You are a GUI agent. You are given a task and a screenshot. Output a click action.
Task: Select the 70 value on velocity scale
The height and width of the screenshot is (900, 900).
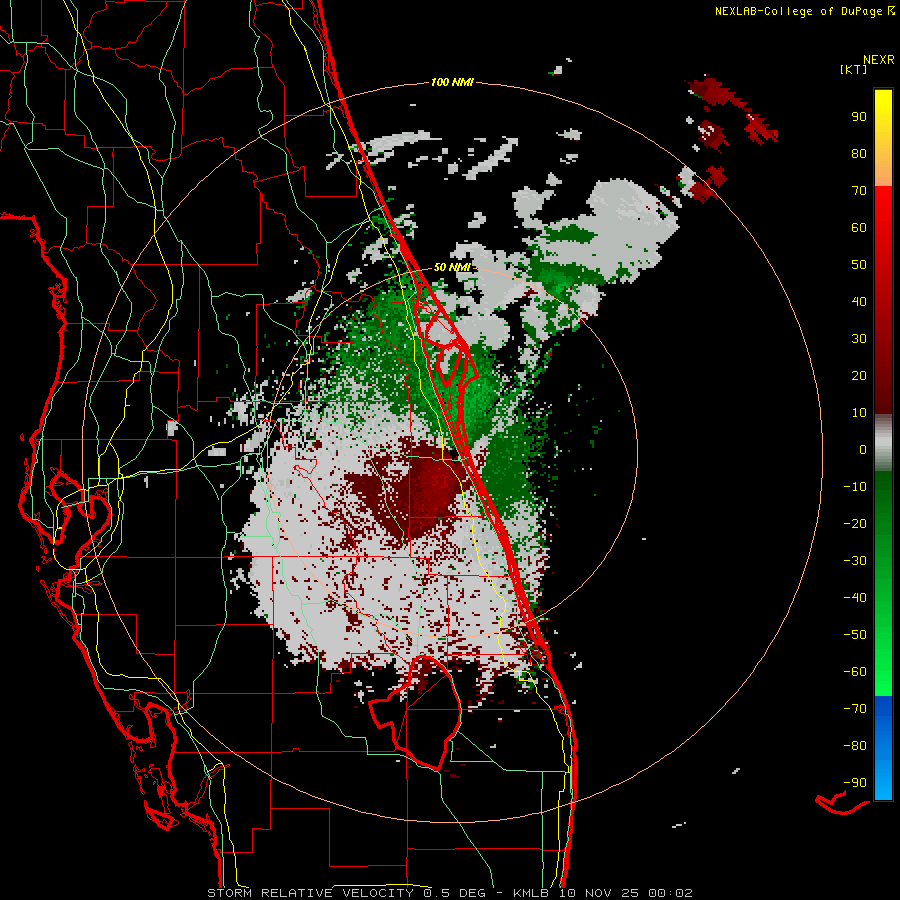(859, 191)
